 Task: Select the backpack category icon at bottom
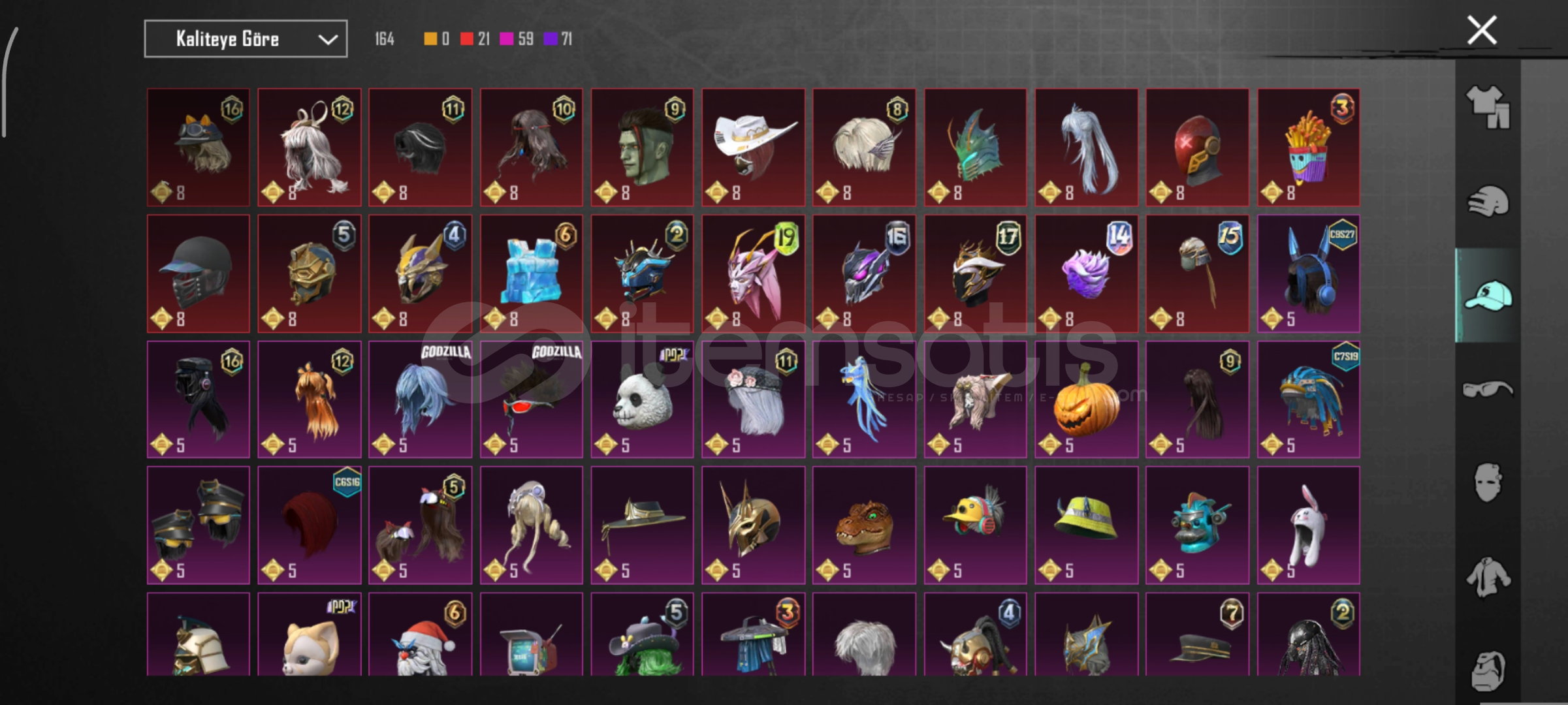click(1488, 670)
